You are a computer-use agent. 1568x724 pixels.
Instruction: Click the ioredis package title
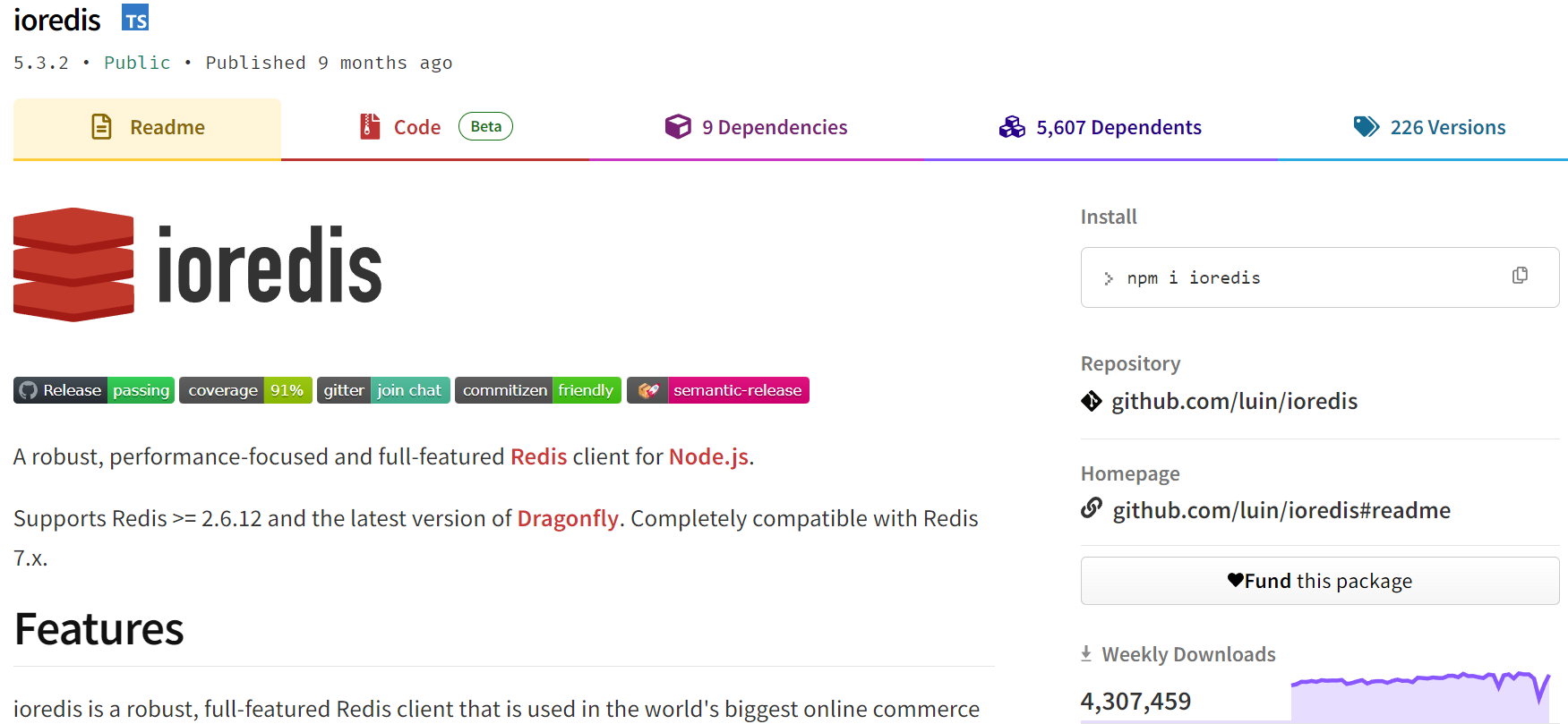pyautogui.click(x=57, y=19)
